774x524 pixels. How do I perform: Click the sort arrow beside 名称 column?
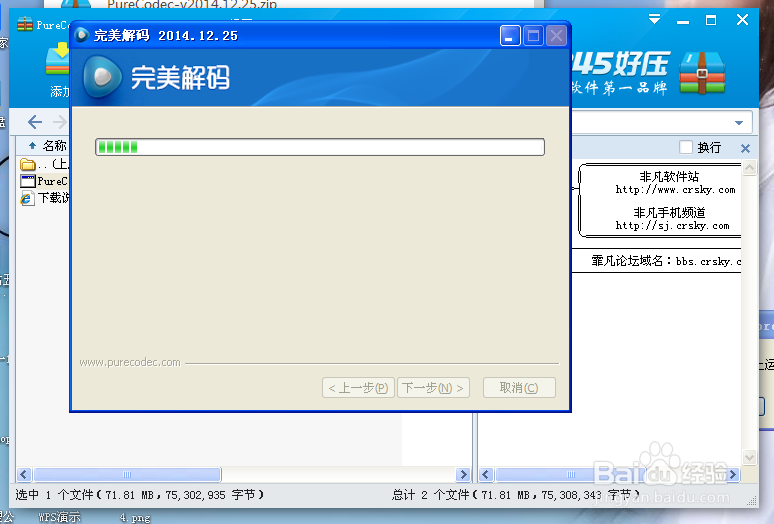pyautogui.click(x=33, y=146)
